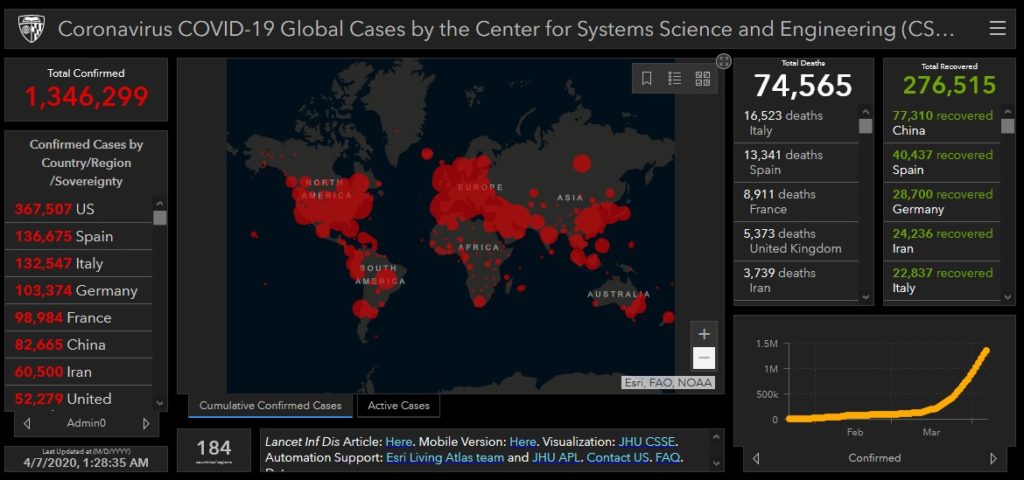Advance Confirmed chart to next view
Viewport: 1024px width, 480px height.
(x=993, y=458)
